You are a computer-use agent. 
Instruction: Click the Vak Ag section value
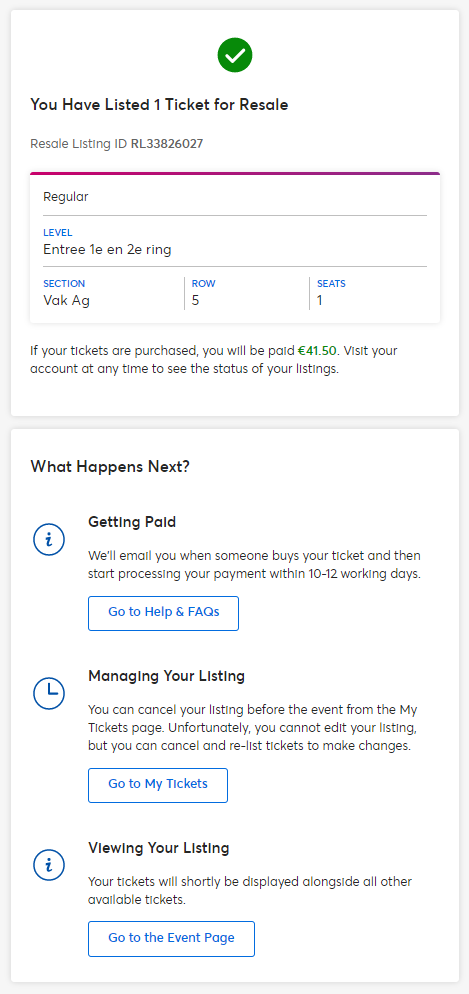(67, 300)
